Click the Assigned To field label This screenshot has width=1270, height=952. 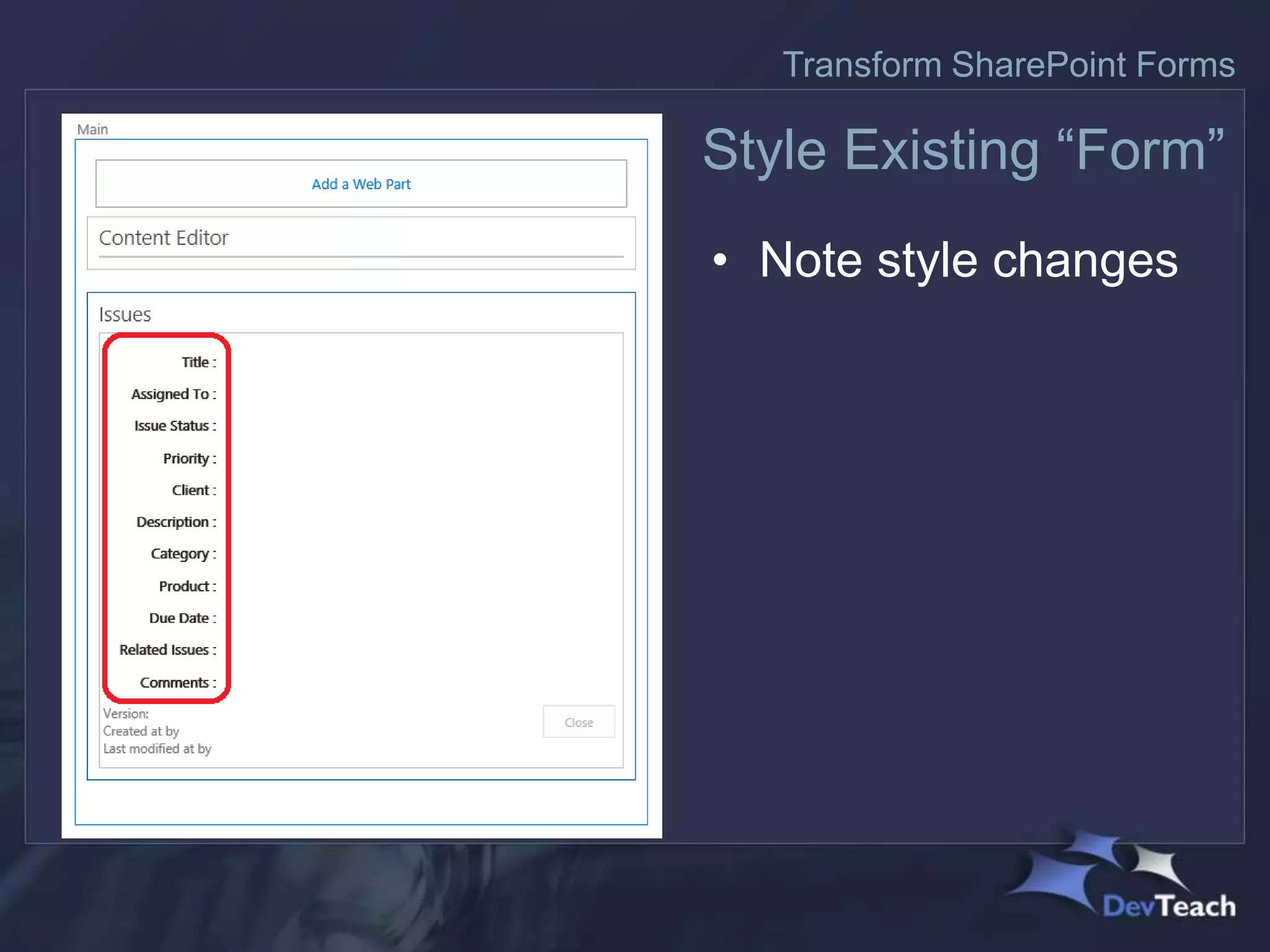[174, 394]
